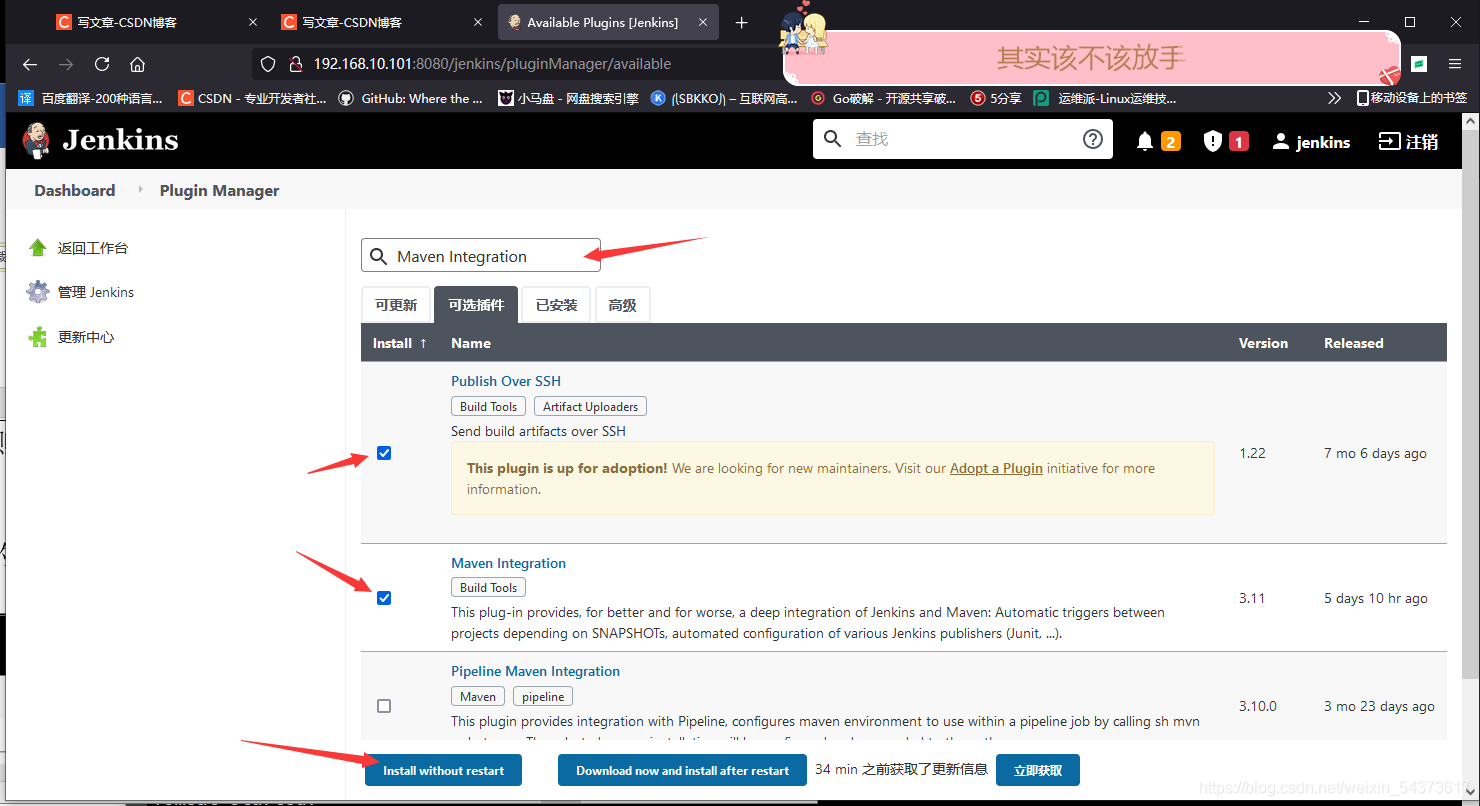
Task: Open the security warnings shield icon
Action: (x=1212, y=141)
